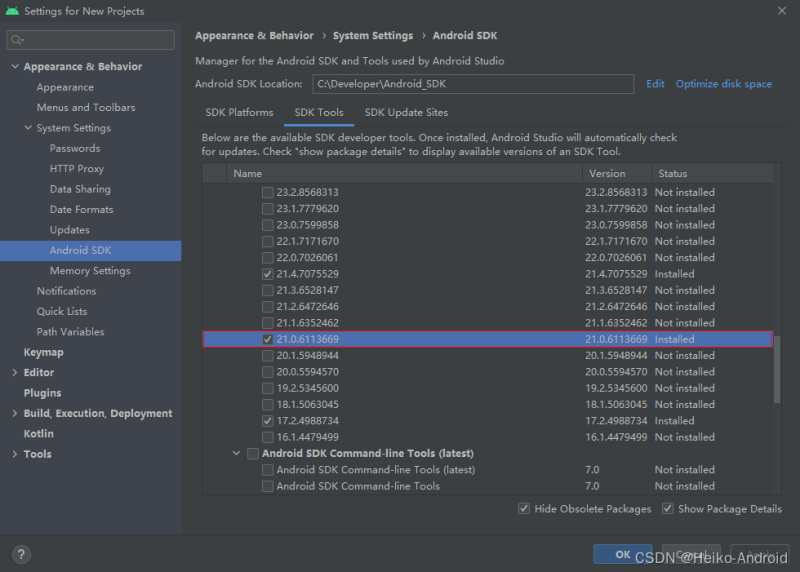Image resolution: width=800 pixels, height=572 pixels.
Task: Select Android SDK in the settings tree
Action: (x=90, y=251)
